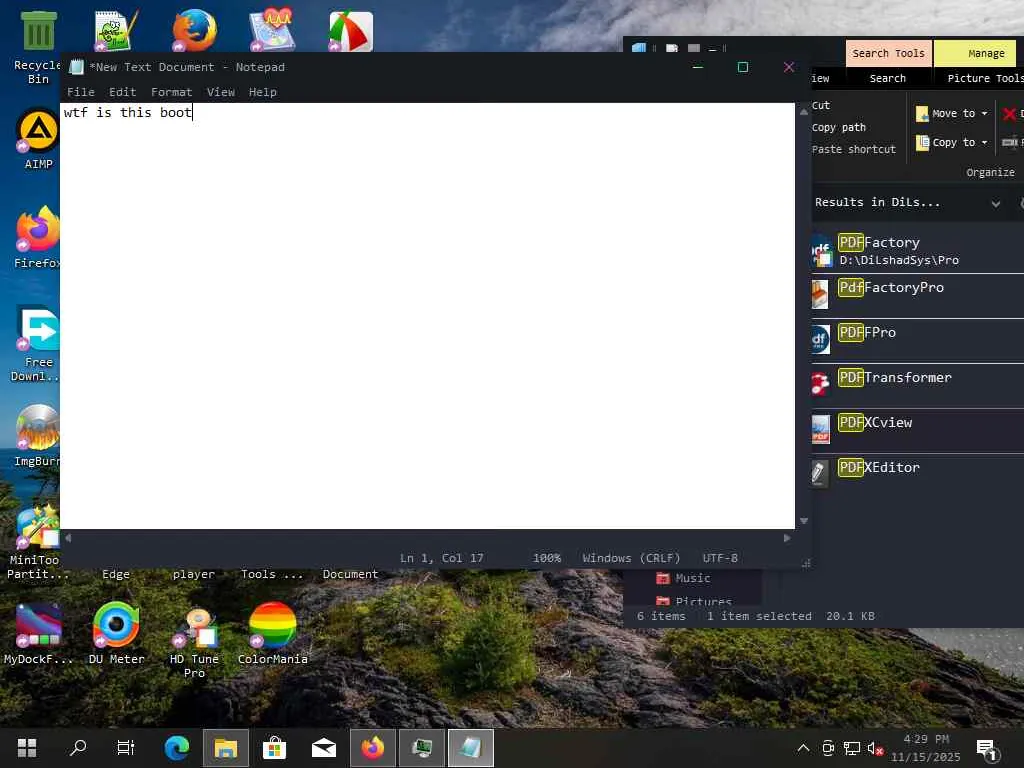Switch to Notepad taskbar button
Image resolution: width=1024 pixels, height=768 pixels.
tap(471, 747)
